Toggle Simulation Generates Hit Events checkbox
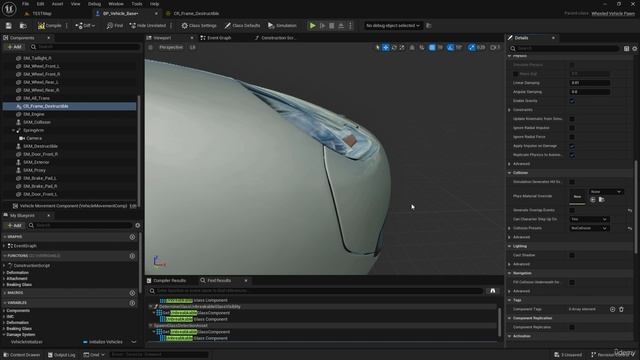Screen dimensions: 640x360 [x=572, y=182]
